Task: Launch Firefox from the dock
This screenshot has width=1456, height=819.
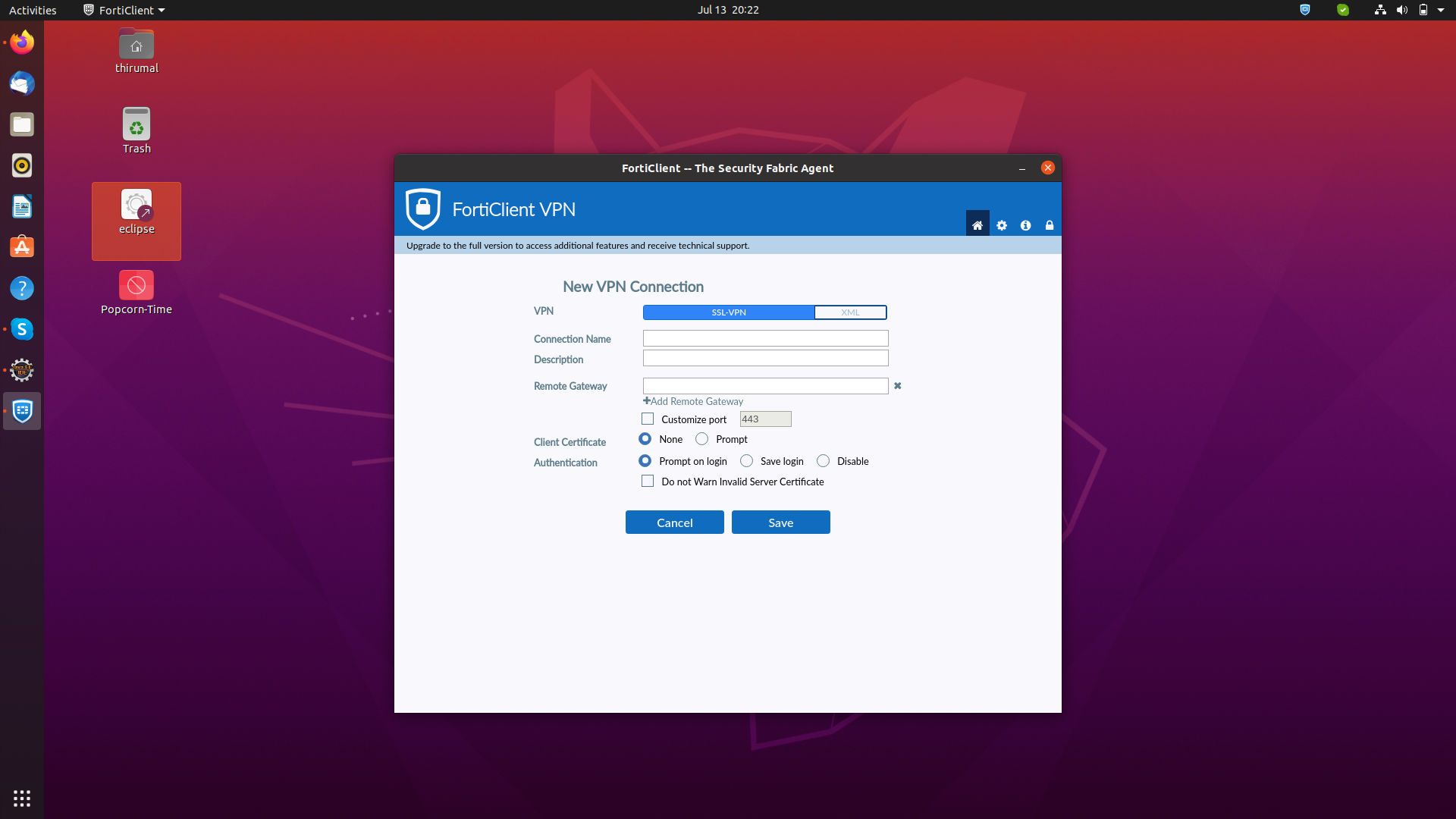Action: (22, 42)
